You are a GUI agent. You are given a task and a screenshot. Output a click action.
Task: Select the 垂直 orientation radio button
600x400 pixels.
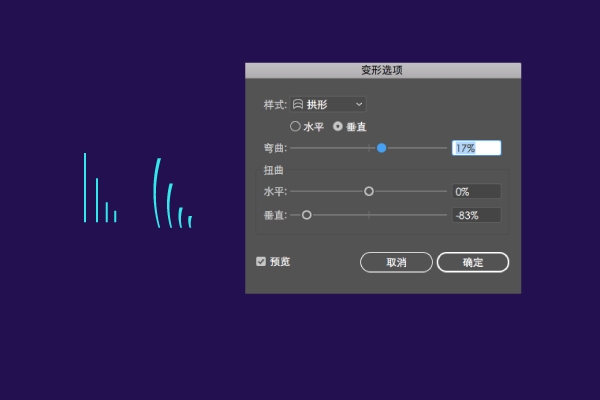(x=338, y=126)
